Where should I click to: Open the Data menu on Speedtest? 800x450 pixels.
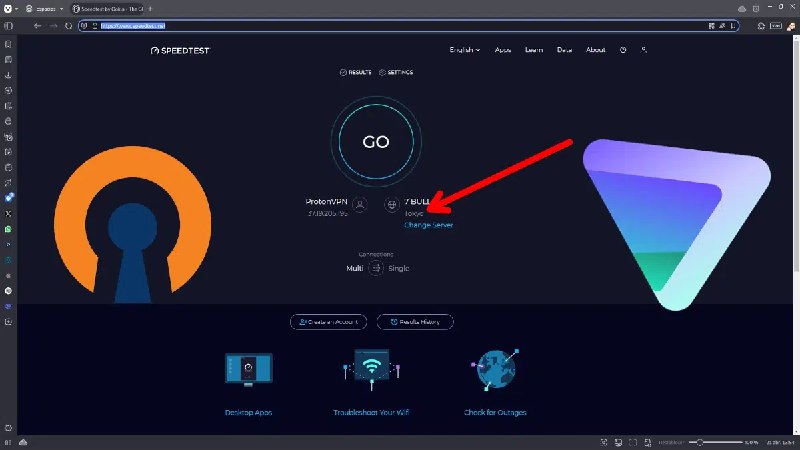[x=564, y=50]
